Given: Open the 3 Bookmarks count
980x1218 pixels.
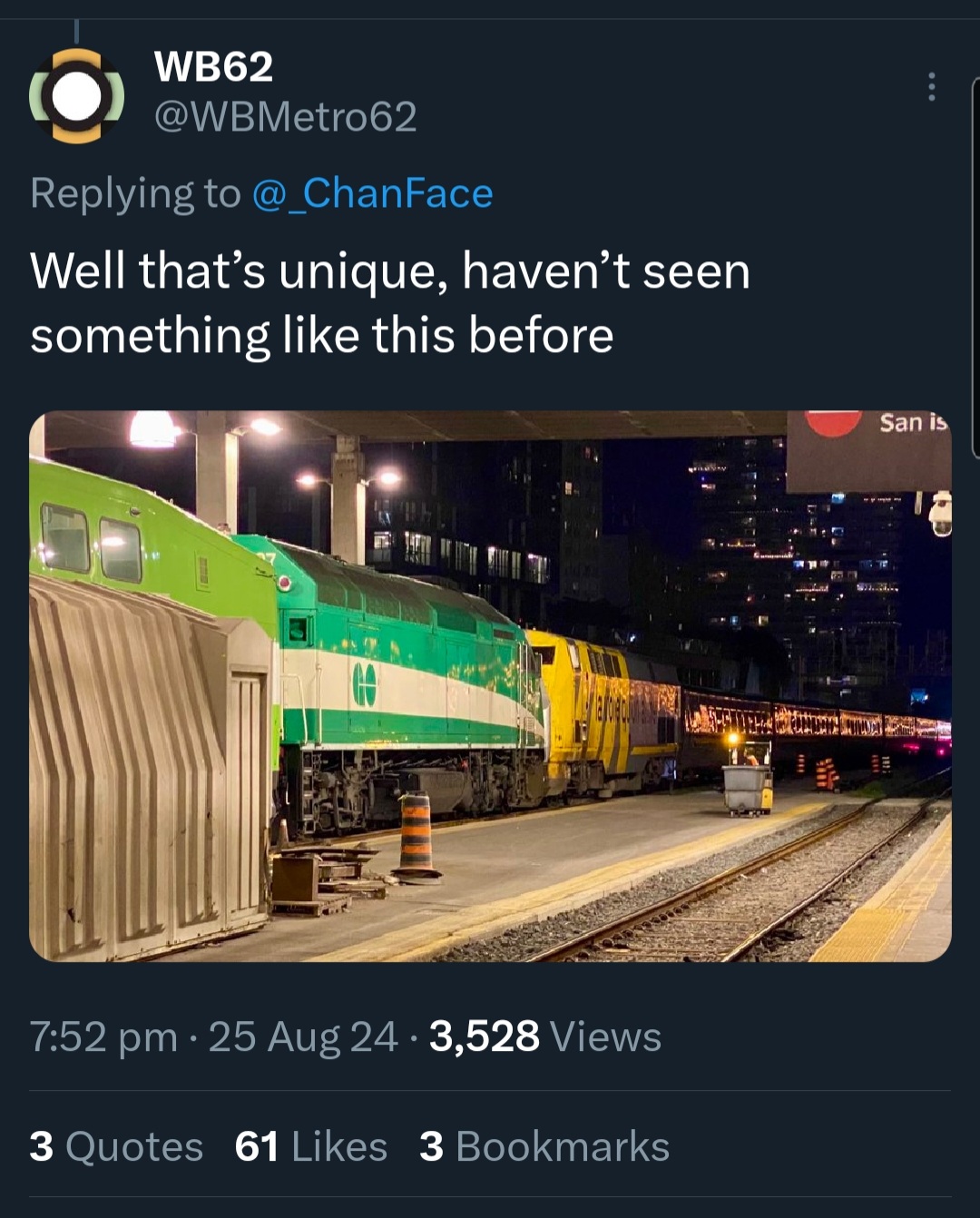Looking at the screenshot, I should point(544,1146).
